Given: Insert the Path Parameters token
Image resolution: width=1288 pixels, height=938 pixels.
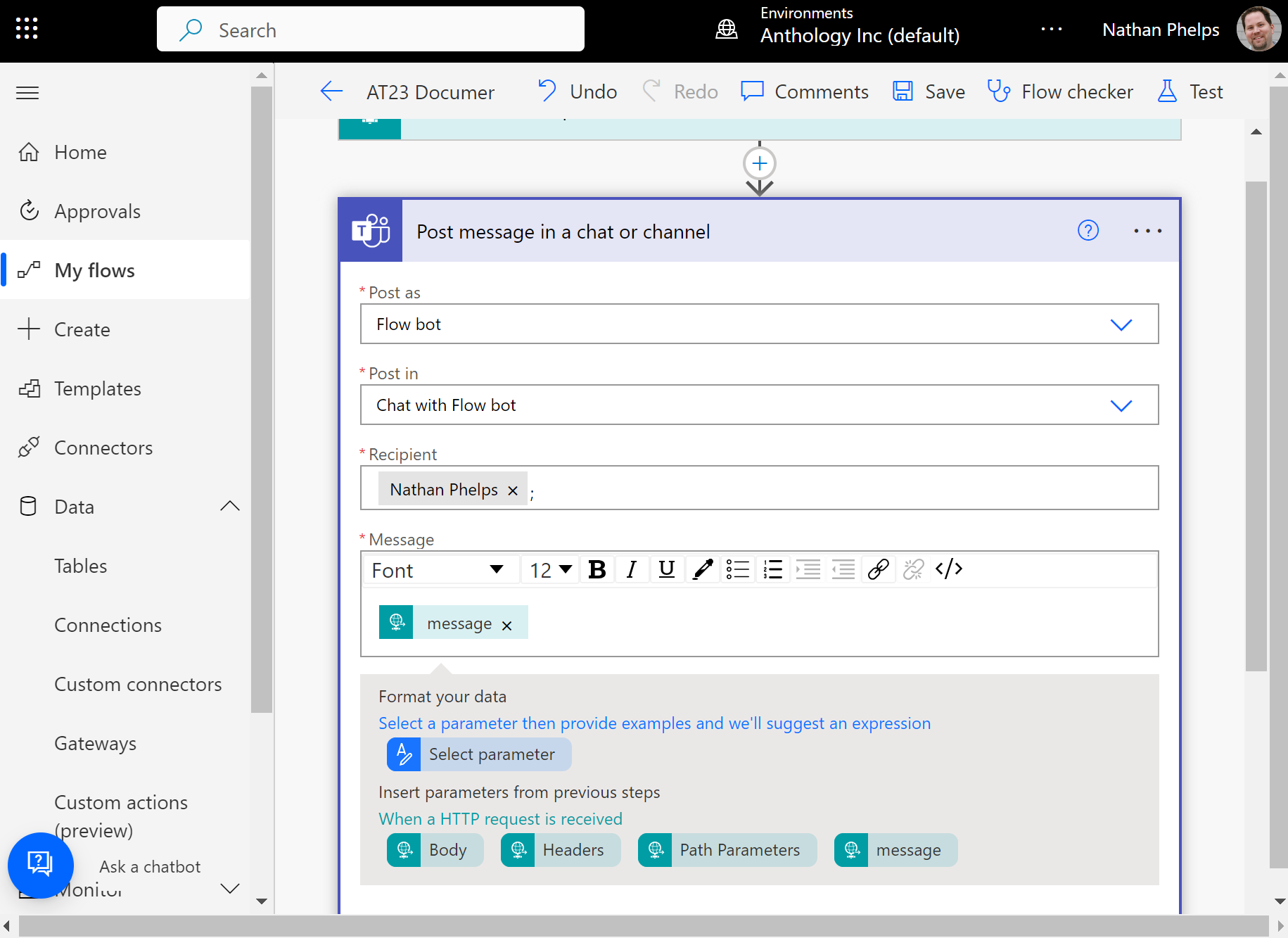Looking at the screenshot, I should [x=727, y=850].
